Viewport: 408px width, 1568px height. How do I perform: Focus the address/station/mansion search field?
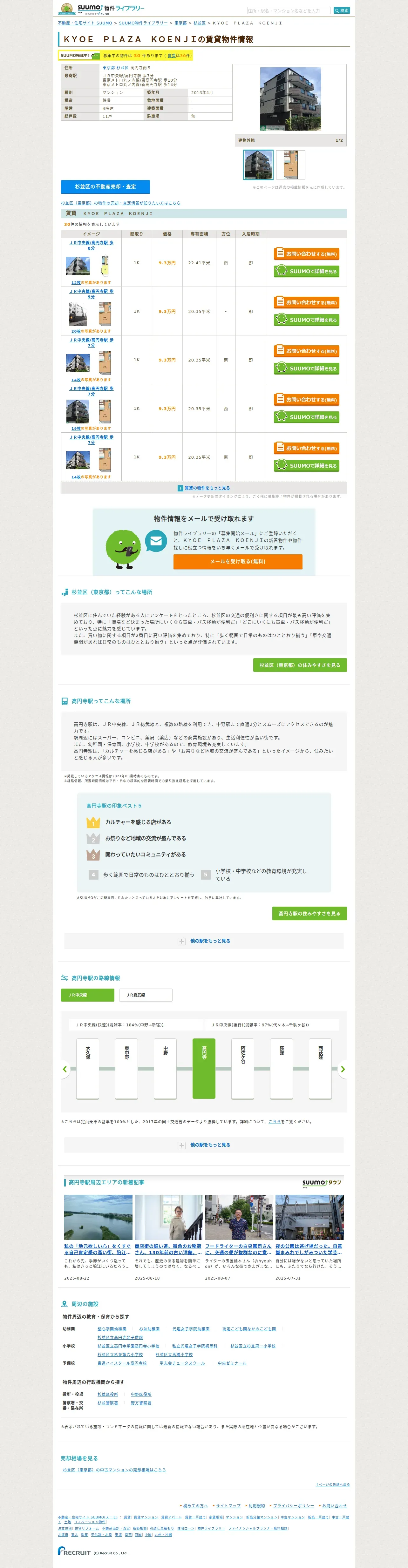click(x=289, y=10)
